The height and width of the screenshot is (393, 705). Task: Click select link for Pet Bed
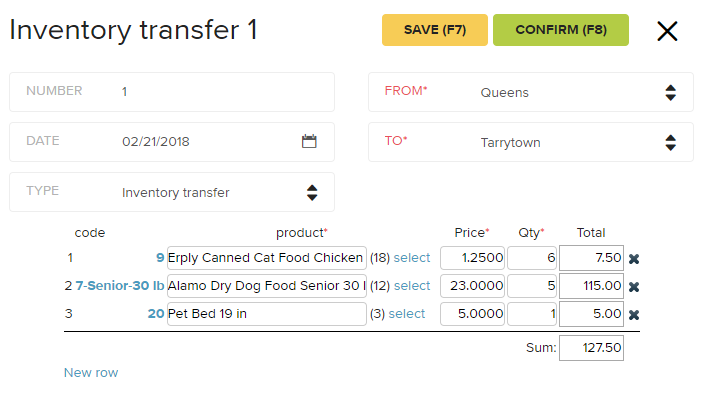click(x=407, y=313)
